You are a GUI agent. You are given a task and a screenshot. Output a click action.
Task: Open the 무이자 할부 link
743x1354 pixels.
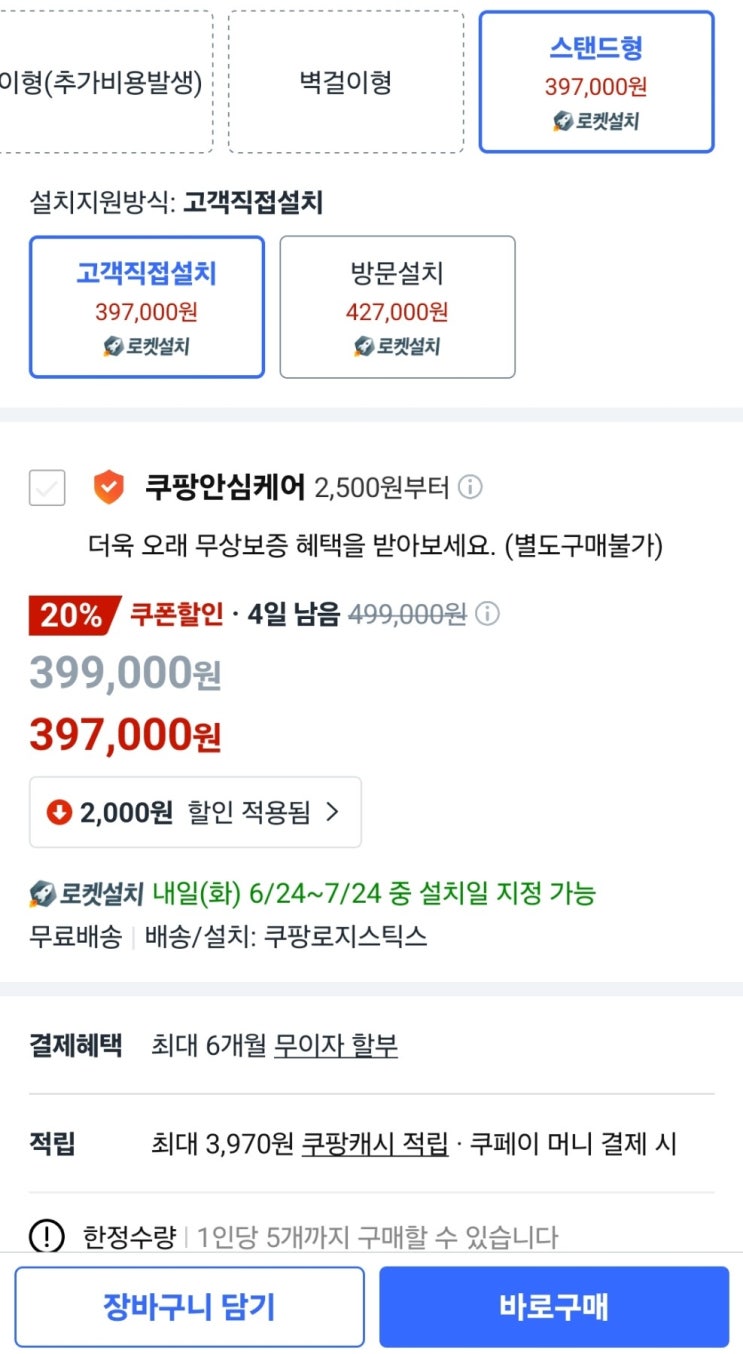[x=336, y=1046]
